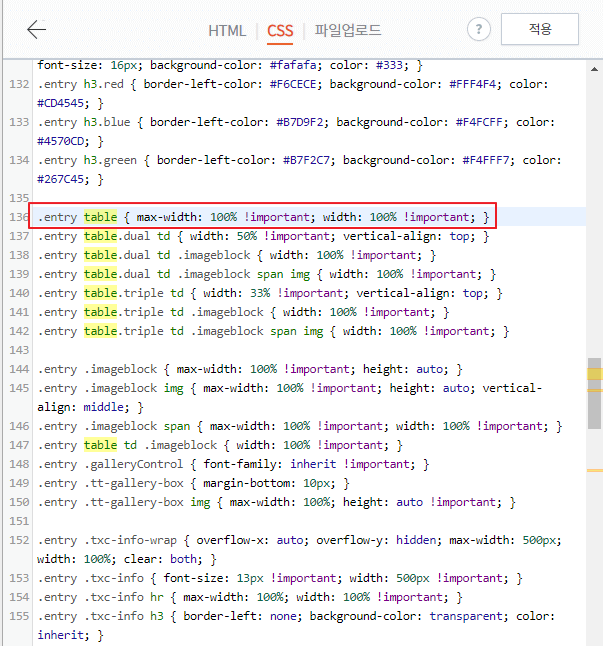Click 'inherit' value in line 148

(313, 464)
